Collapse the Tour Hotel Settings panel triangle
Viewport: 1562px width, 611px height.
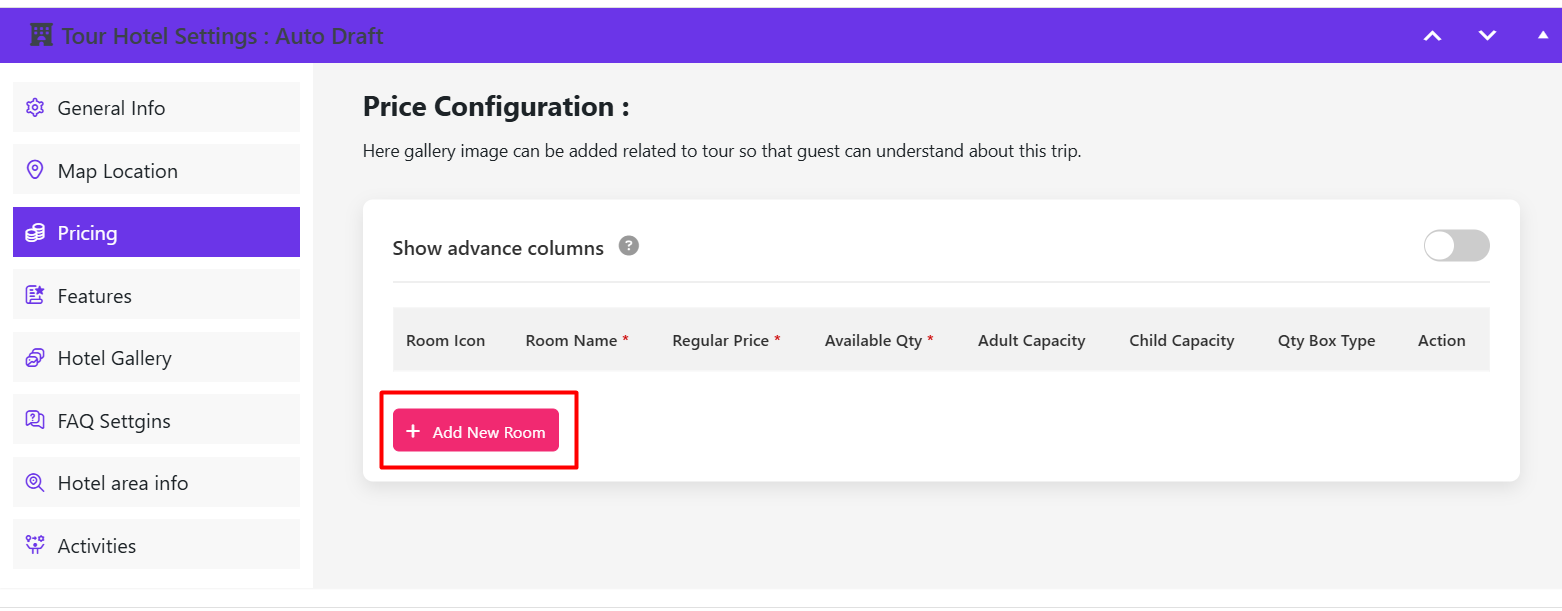point(1542,36)
